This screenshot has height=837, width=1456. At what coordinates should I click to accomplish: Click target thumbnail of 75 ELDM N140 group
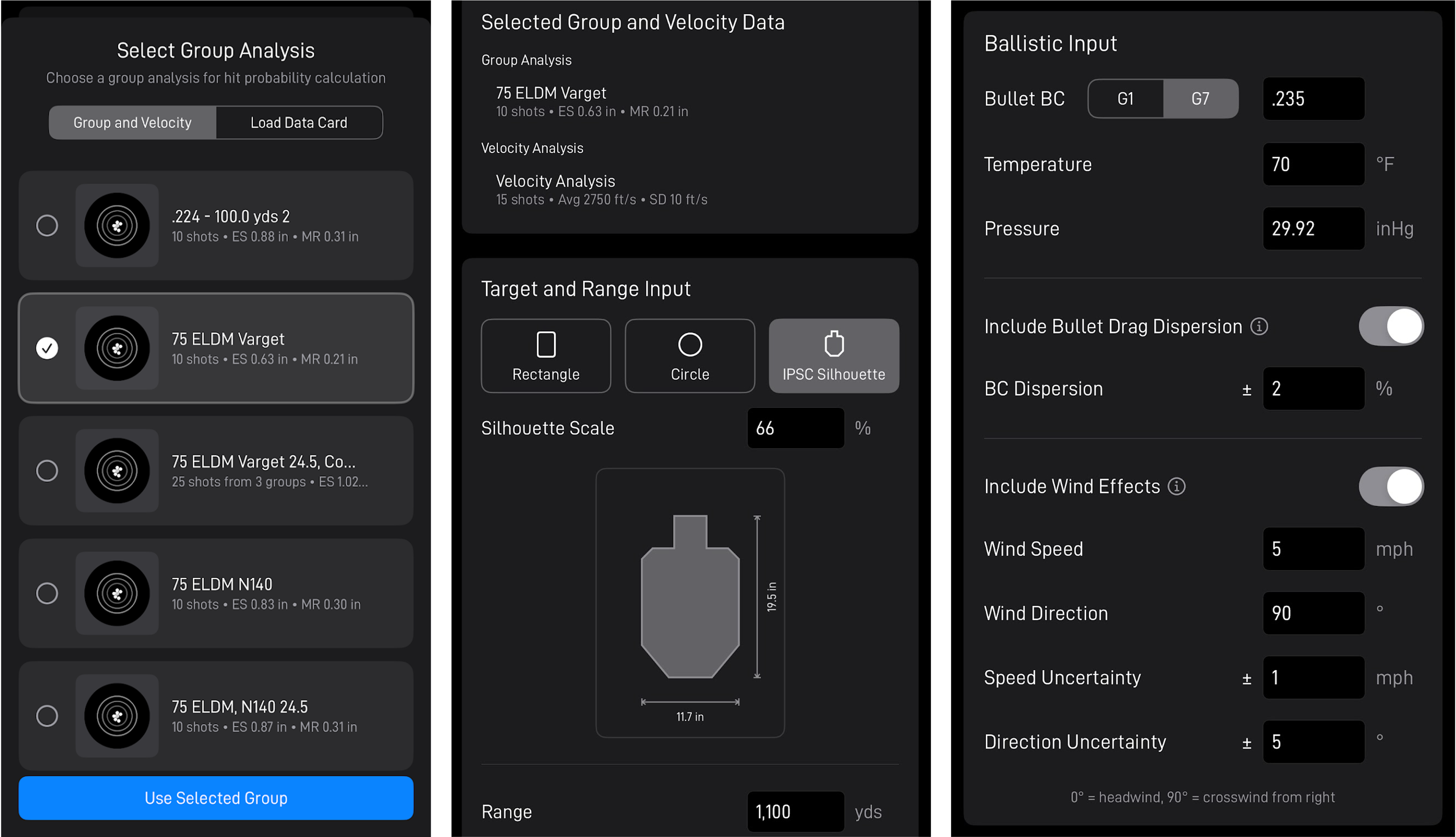coord(117,593)
